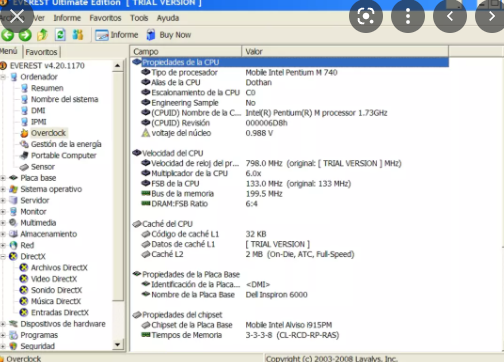The image size is (504, 362).
Task: Open the Tools menu
Action: (139, 18)
